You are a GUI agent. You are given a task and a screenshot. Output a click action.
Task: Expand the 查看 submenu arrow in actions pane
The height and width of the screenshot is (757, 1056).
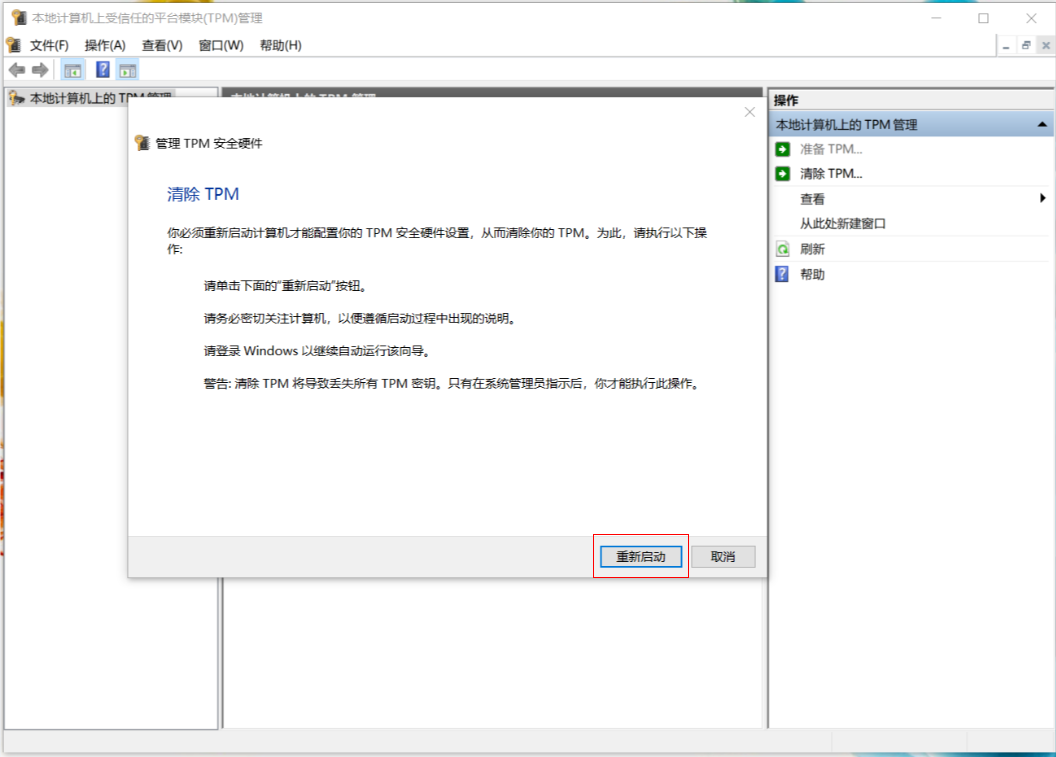(x=1043, y=199)
